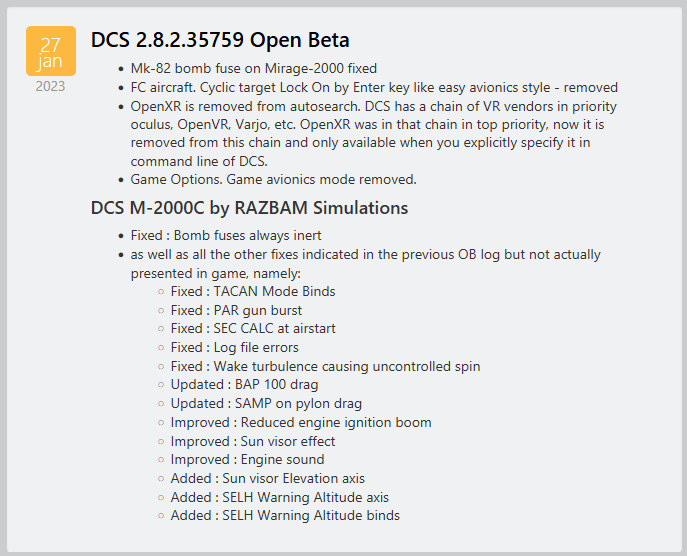Select the TACAN Mode Binds fix entry
This screenshot has width=687, height=556.
pyautogui.click(x=253, y=291)
